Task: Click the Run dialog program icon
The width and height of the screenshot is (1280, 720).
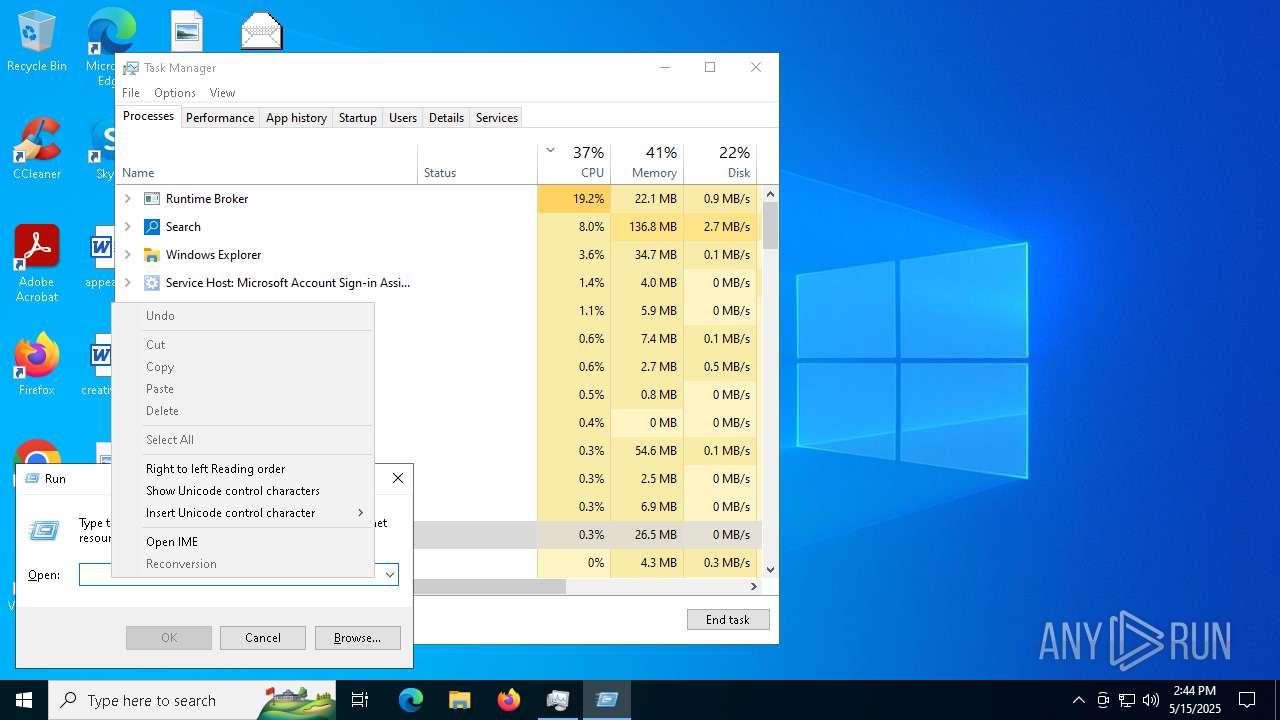Action: click(x=44, y=531)
